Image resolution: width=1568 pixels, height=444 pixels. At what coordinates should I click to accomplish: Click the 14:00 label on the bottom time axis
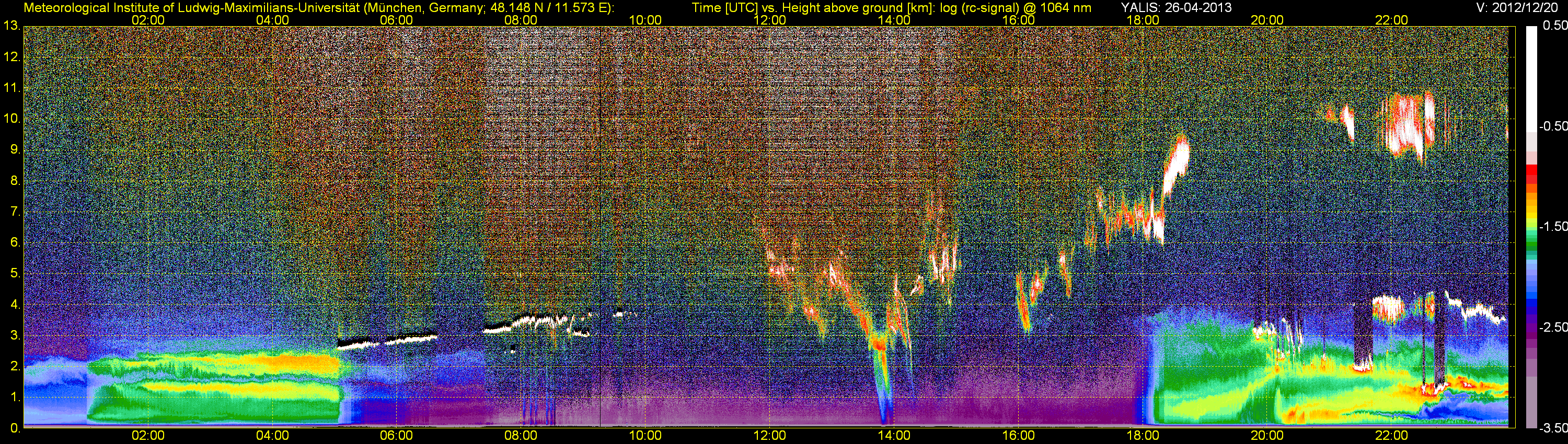pos(894,436)
